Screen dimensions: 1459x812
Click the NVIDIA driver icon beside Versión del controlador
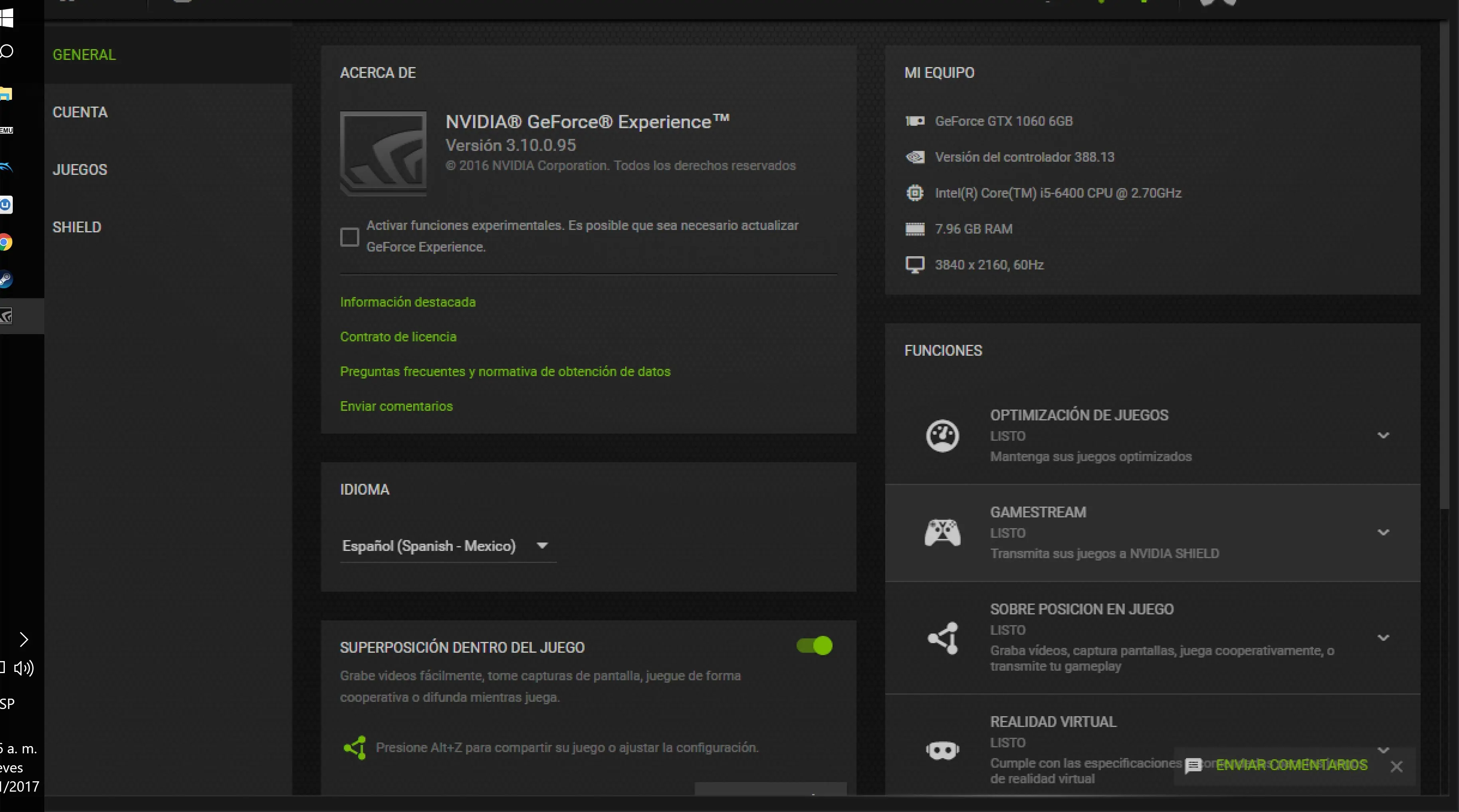[x=915, y=157]
